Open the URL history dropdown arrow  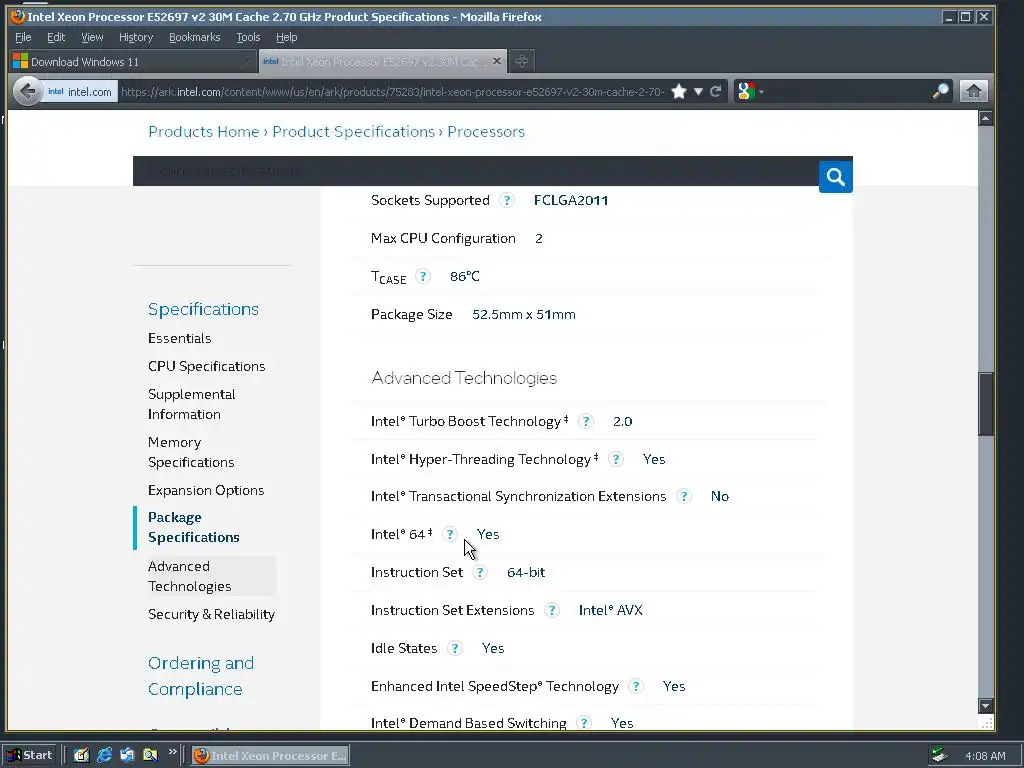[x=698, y=91]
